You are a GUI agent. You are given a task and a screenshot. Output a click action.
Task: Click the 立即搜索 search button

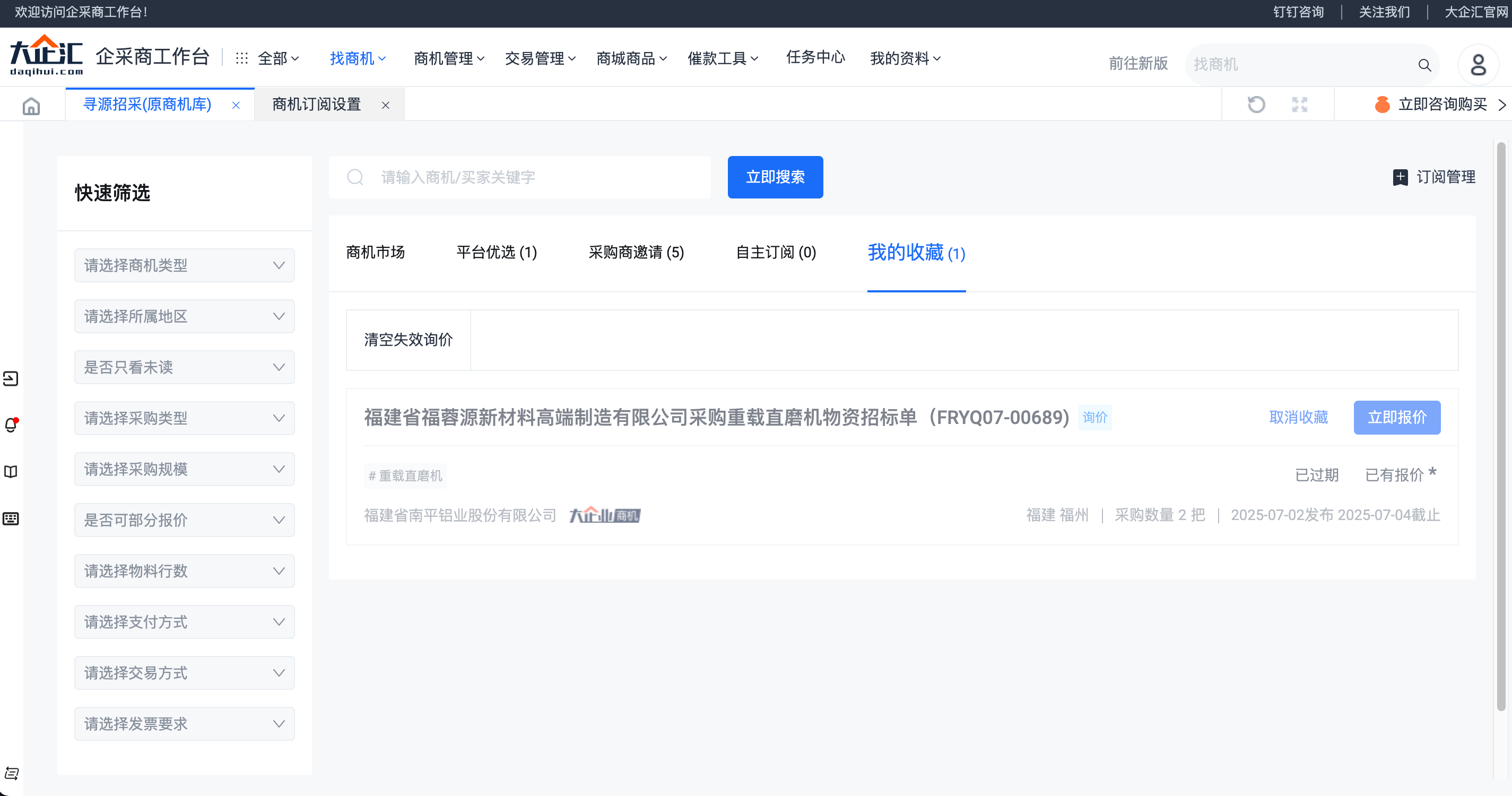[775, 177]
